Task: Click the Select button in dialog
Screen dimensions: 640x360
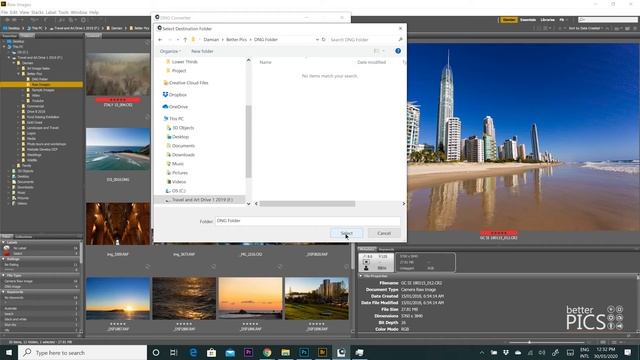Action: (x=346, y=233)
